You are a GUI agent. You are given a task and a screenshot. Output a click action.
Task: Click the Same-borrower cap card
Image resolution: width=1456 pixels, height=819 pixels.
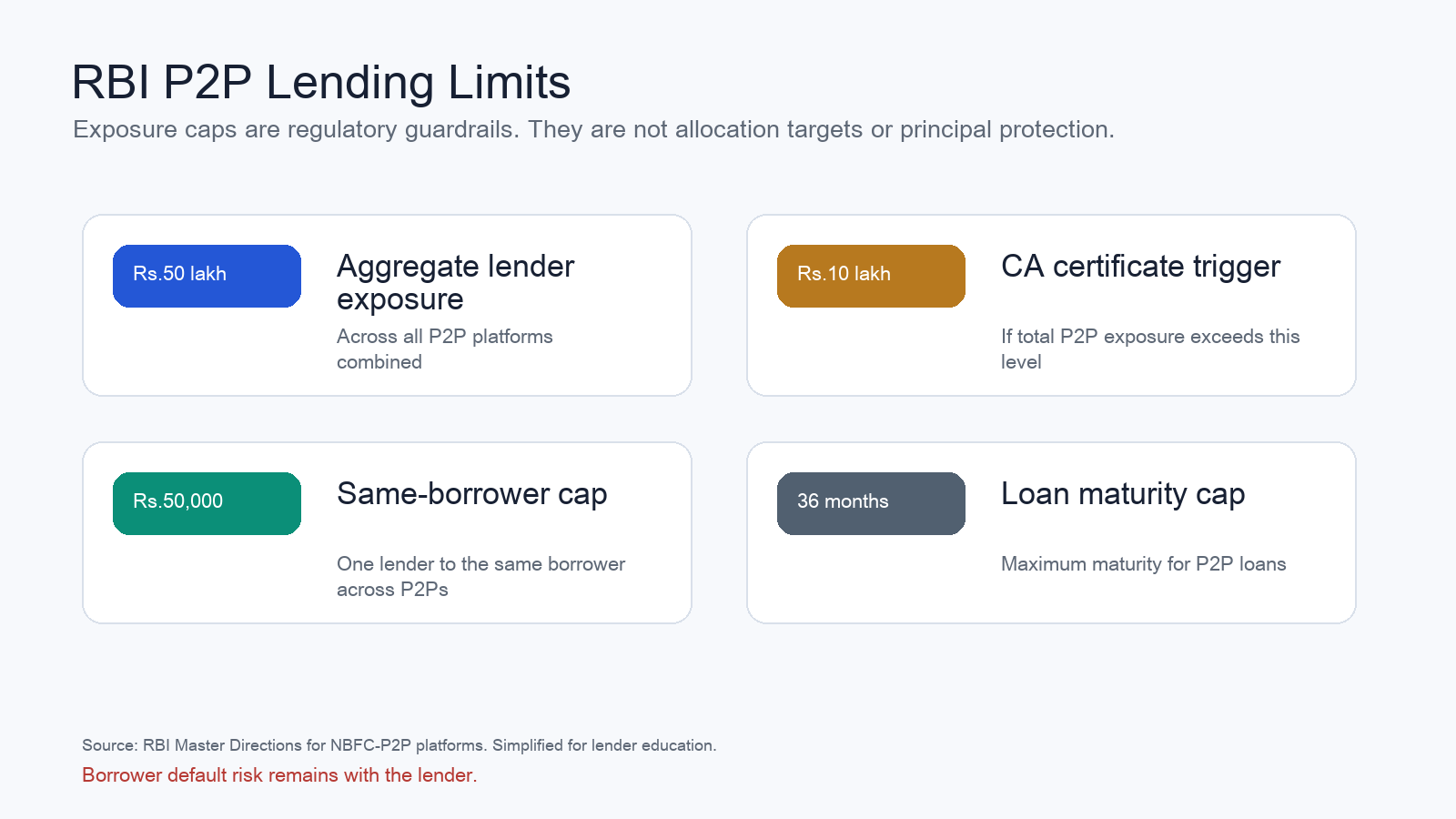(x=387, y=532)
